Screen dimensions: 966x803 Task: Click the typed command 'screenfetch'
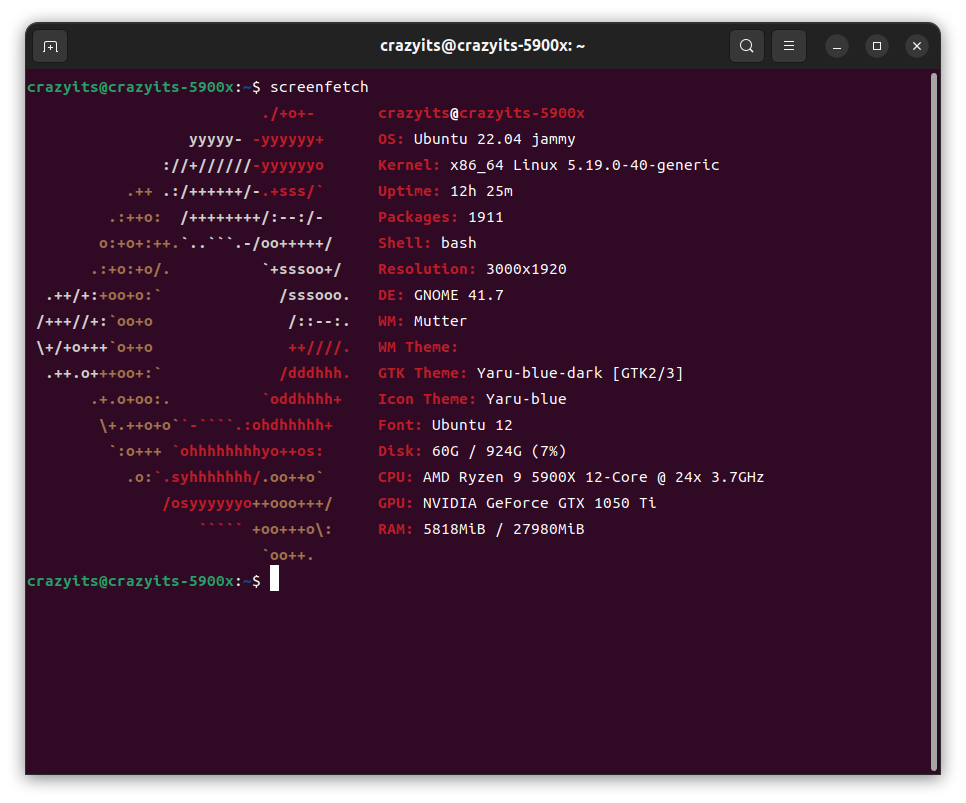319,87
